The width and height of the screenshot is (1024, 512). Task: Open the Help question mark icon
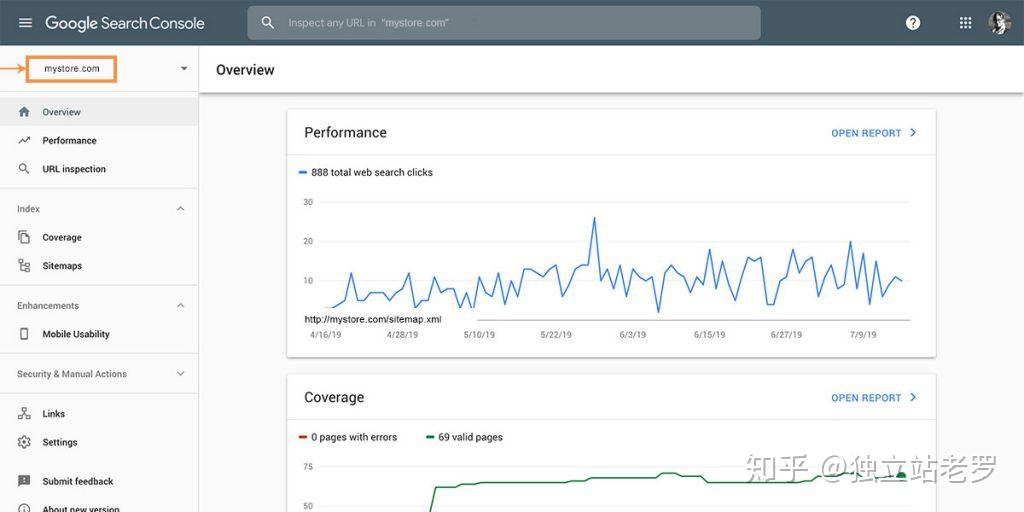click(913, 23)
